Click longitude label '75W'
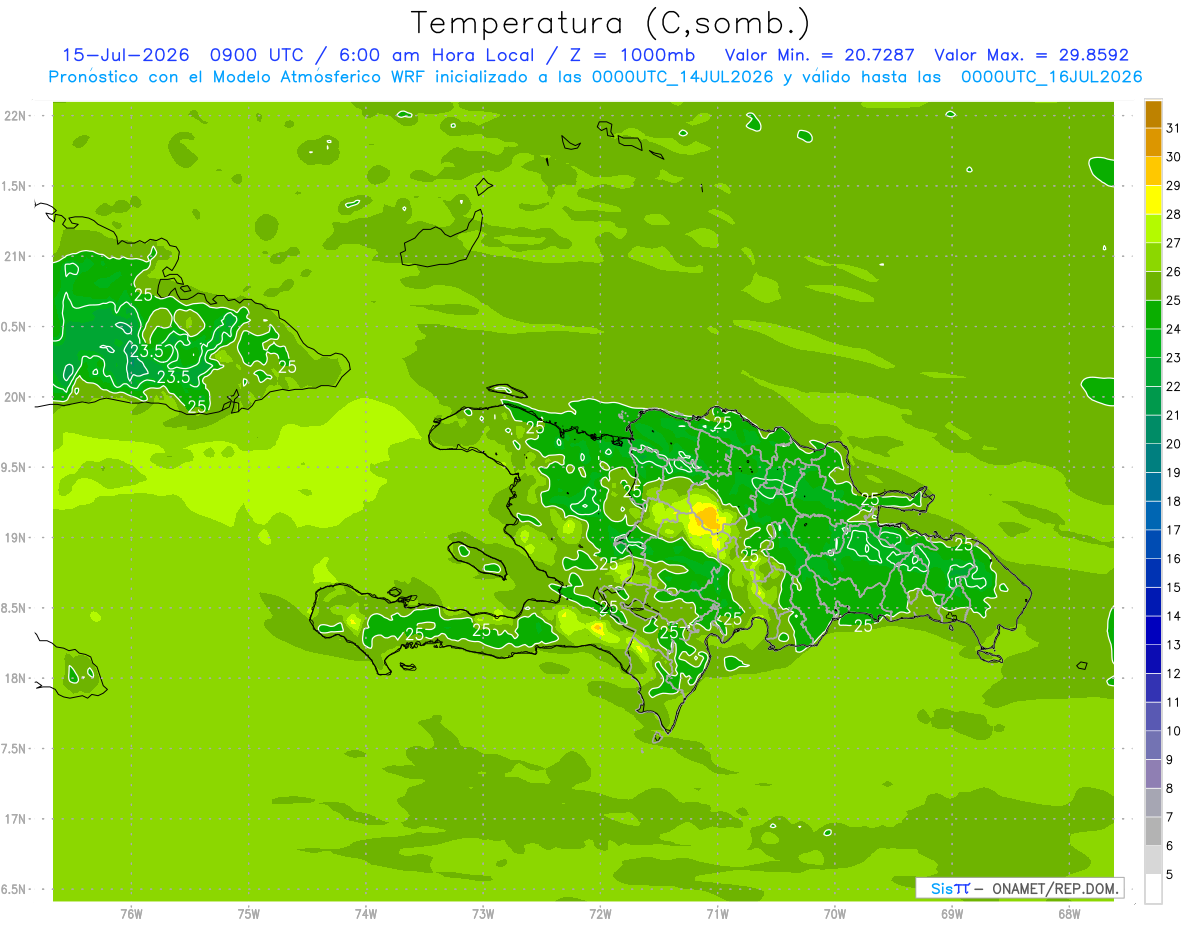Screen dimensions: 1200x927 (x=249, y=915)
